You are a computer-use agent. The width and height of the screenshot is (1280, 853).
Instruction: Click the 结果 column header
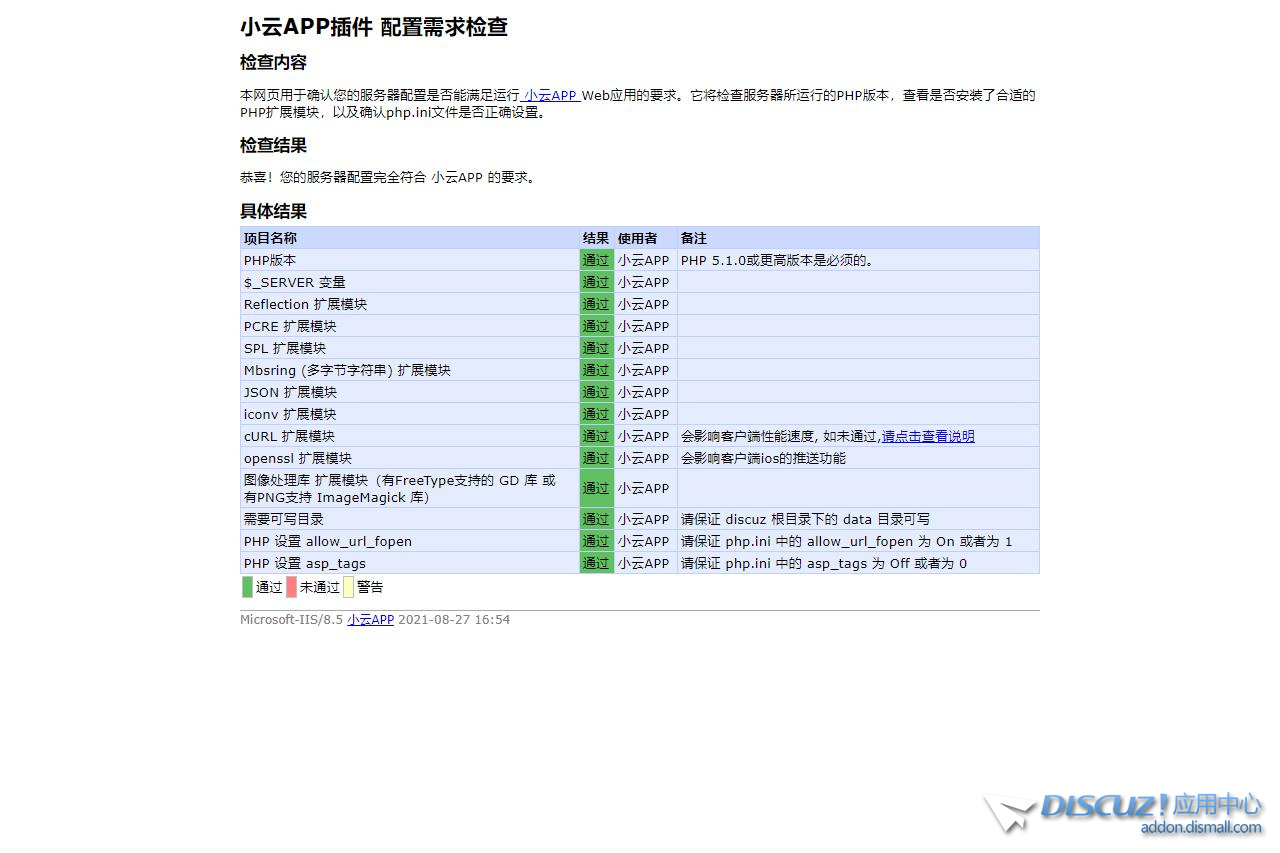pyautogui.click(x=596, y=238)
